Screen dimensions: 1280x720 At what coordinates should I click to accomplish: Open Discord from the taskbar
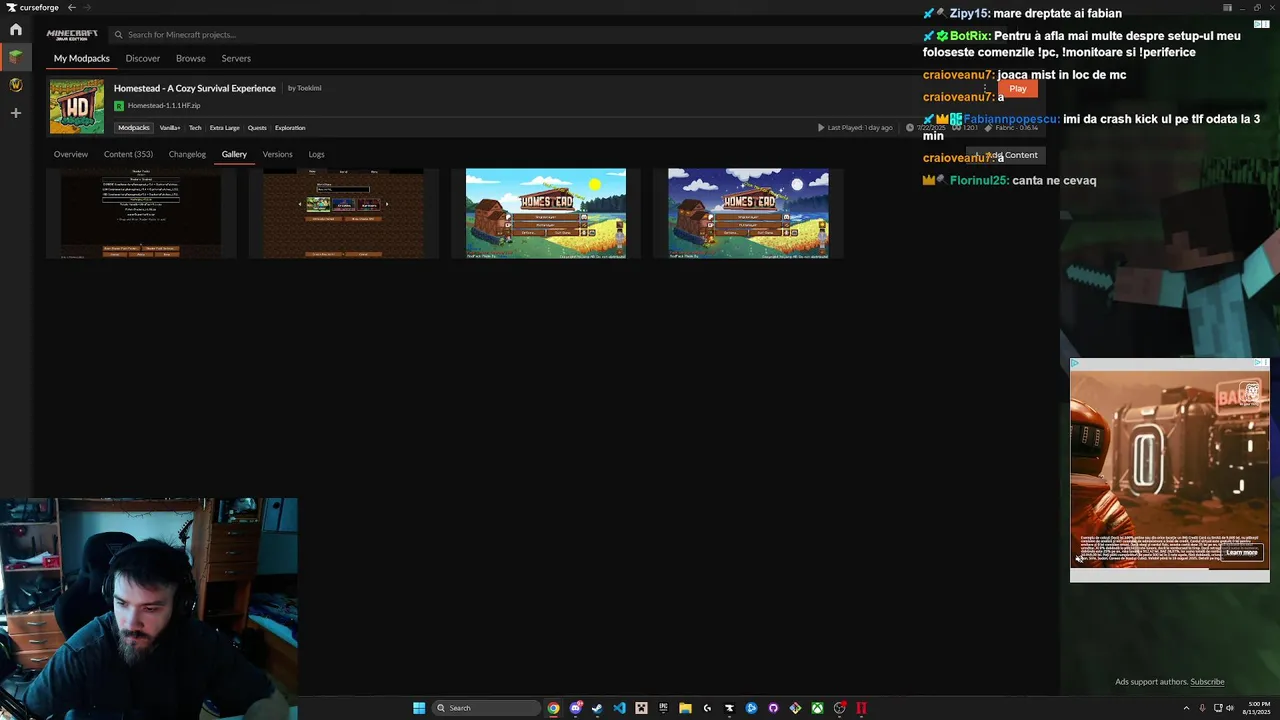pyautogui.click(x=576, y=708)
